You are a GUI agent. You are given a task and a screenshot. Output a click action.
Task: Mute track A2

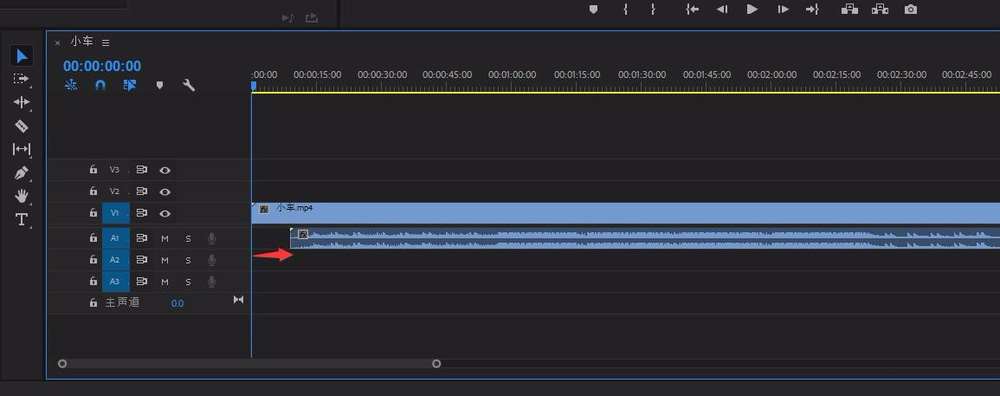(165, 261)
